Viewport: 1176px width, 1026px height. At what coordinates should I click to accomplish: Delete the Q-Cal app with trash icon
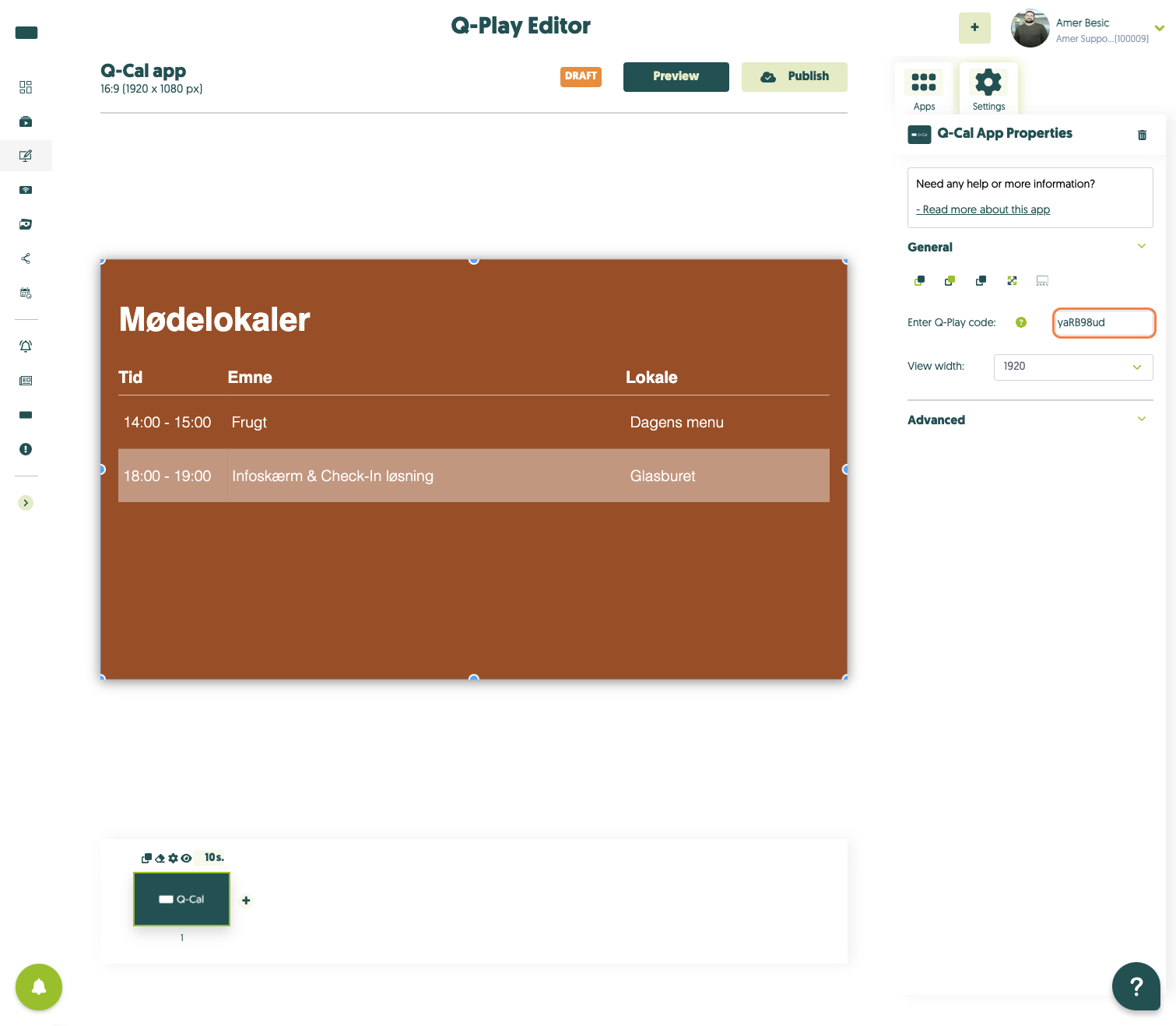tap(1142, 135)
